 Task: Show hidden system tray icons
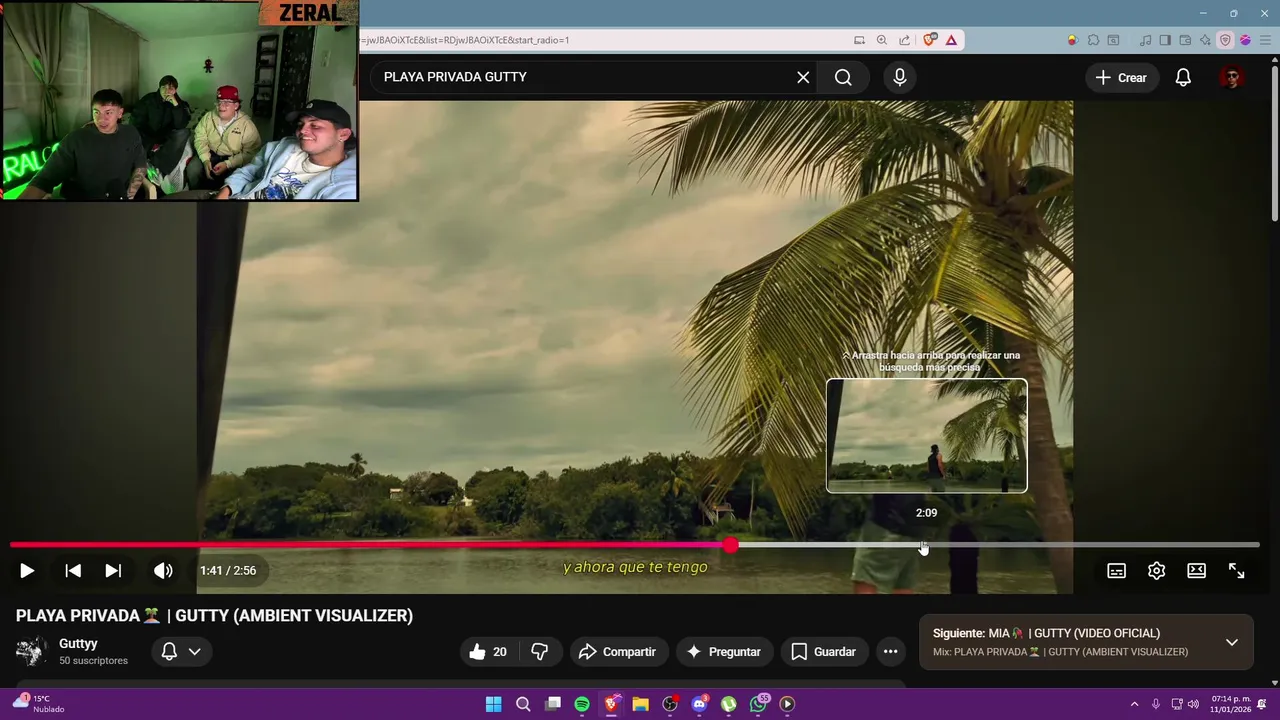point(1134,704)
